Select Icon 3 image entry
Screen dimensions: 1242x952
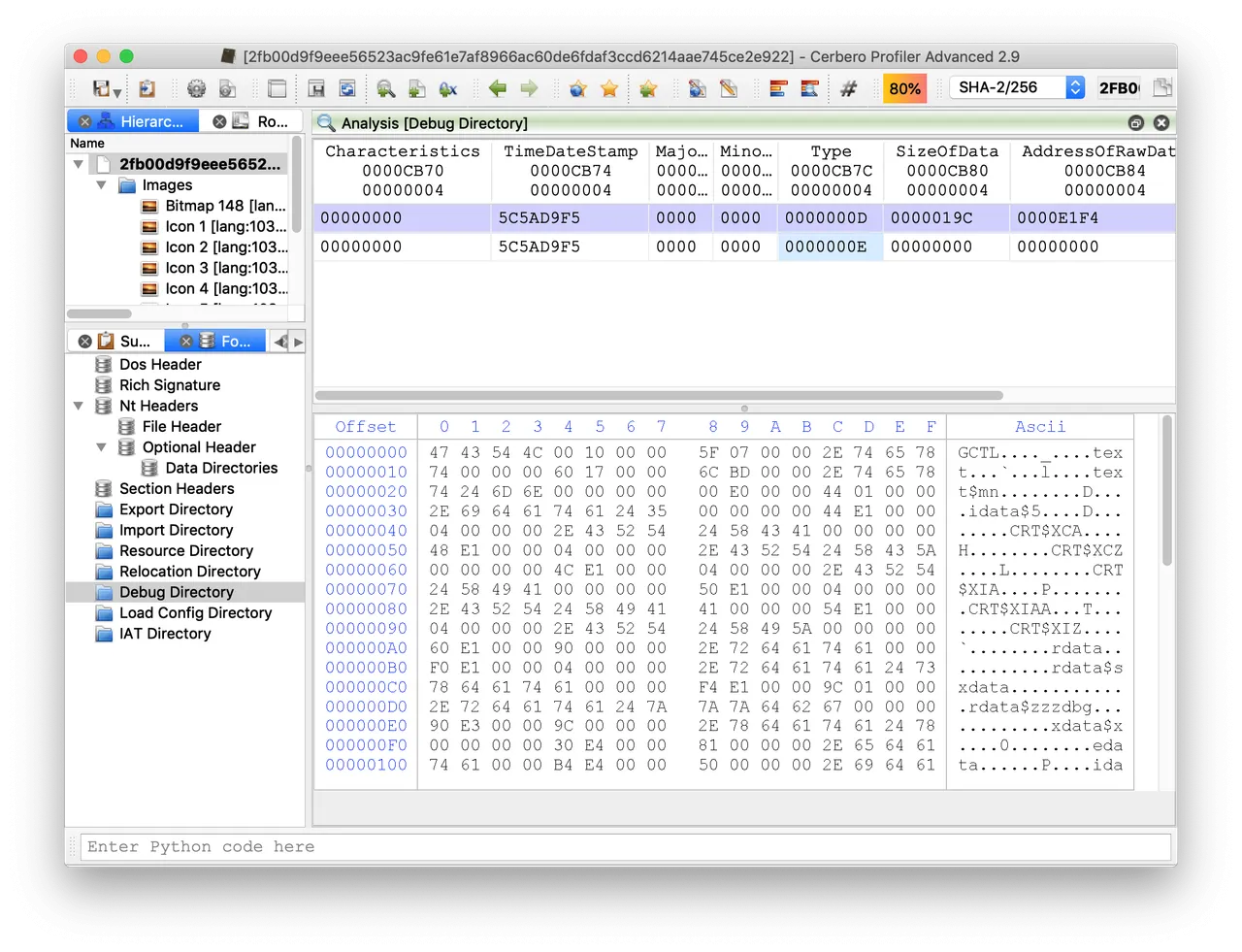pyautogui.click(x=214, y=268)
